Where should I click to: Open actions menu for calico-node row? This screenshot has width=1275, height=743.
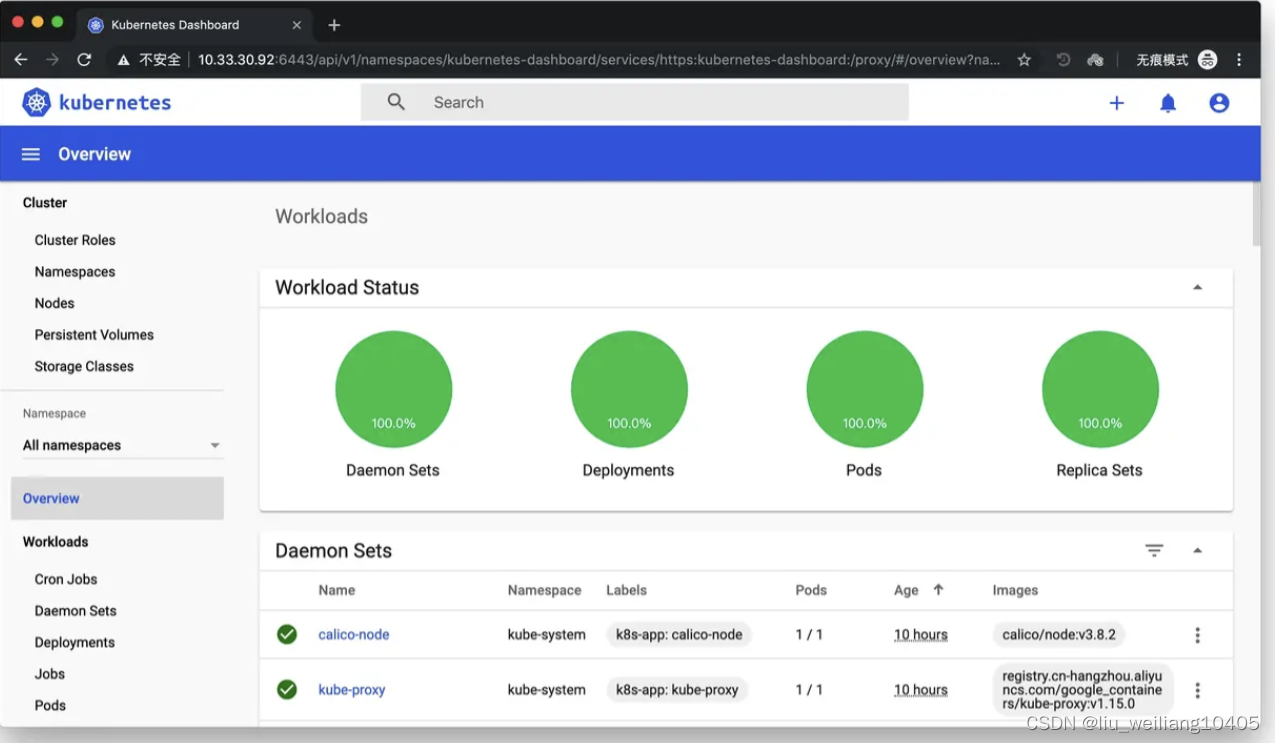(x=1197, y=635)
